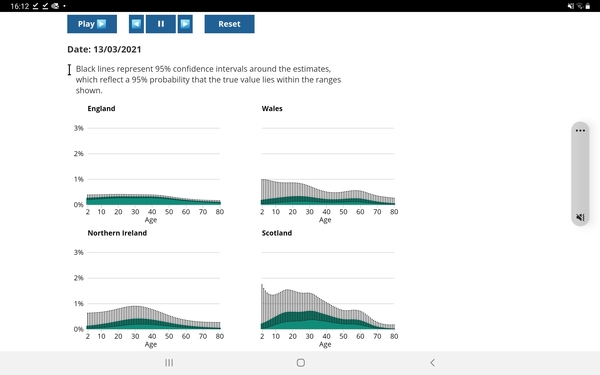Open the three-dots floating panel menu
The height and width of the screenshot is (375, 600).
click(x=580, y=130)
